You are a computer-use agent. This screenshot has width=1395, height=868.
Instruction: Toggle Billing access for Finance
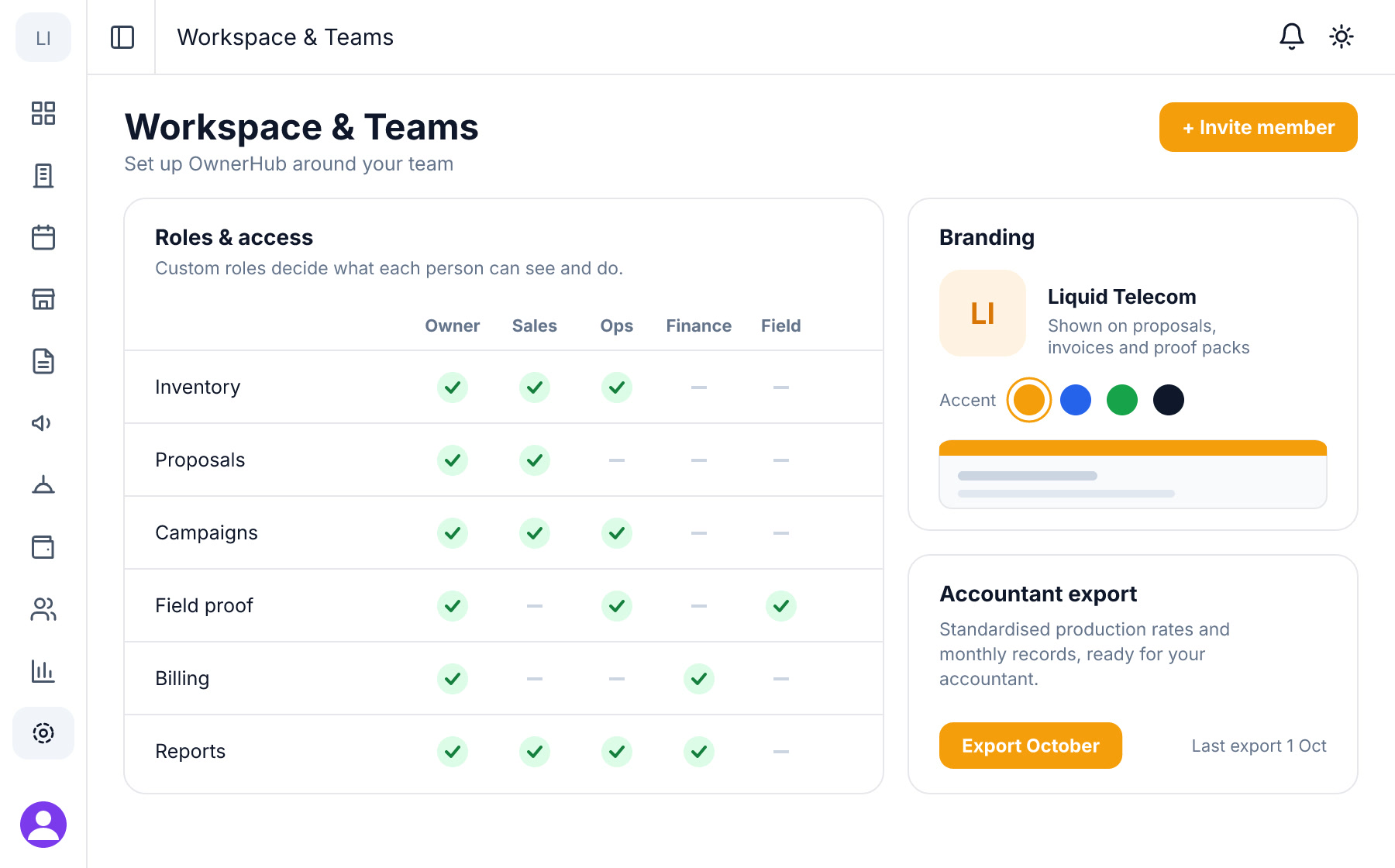click(699, 679)
